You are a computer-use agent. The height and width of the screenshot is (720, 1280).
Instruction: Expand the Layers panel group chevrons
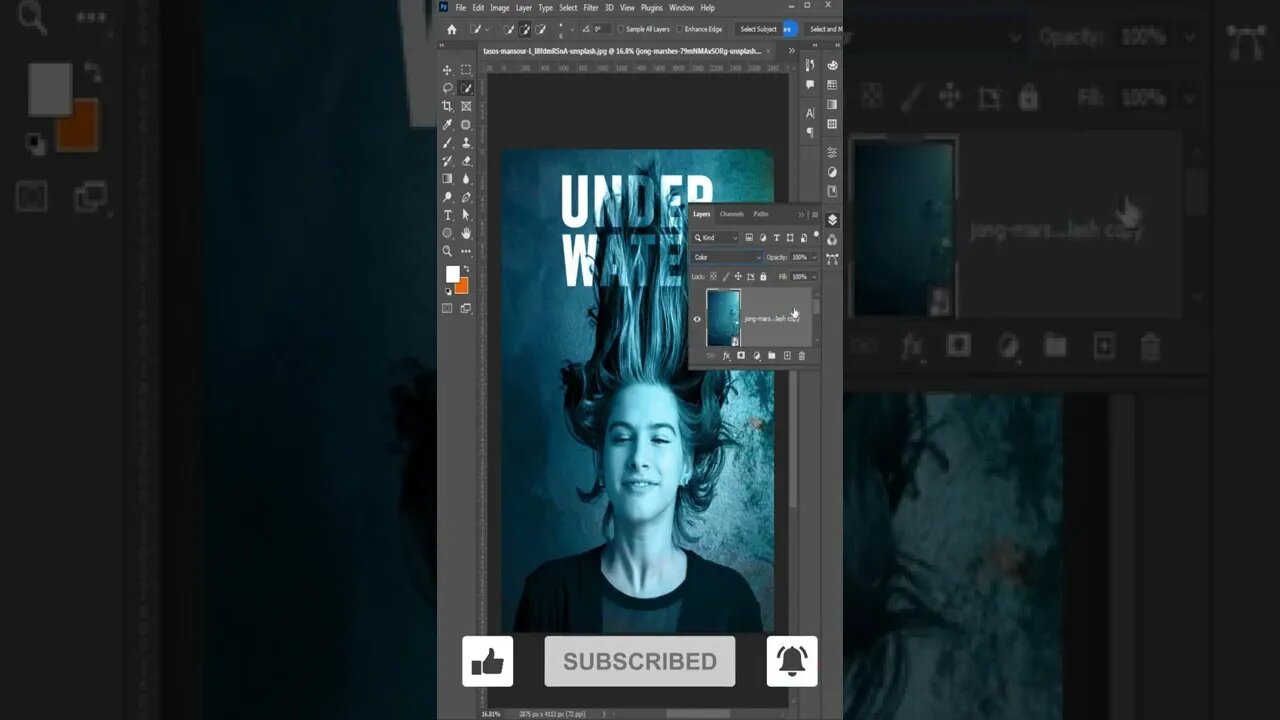(801, 214)
